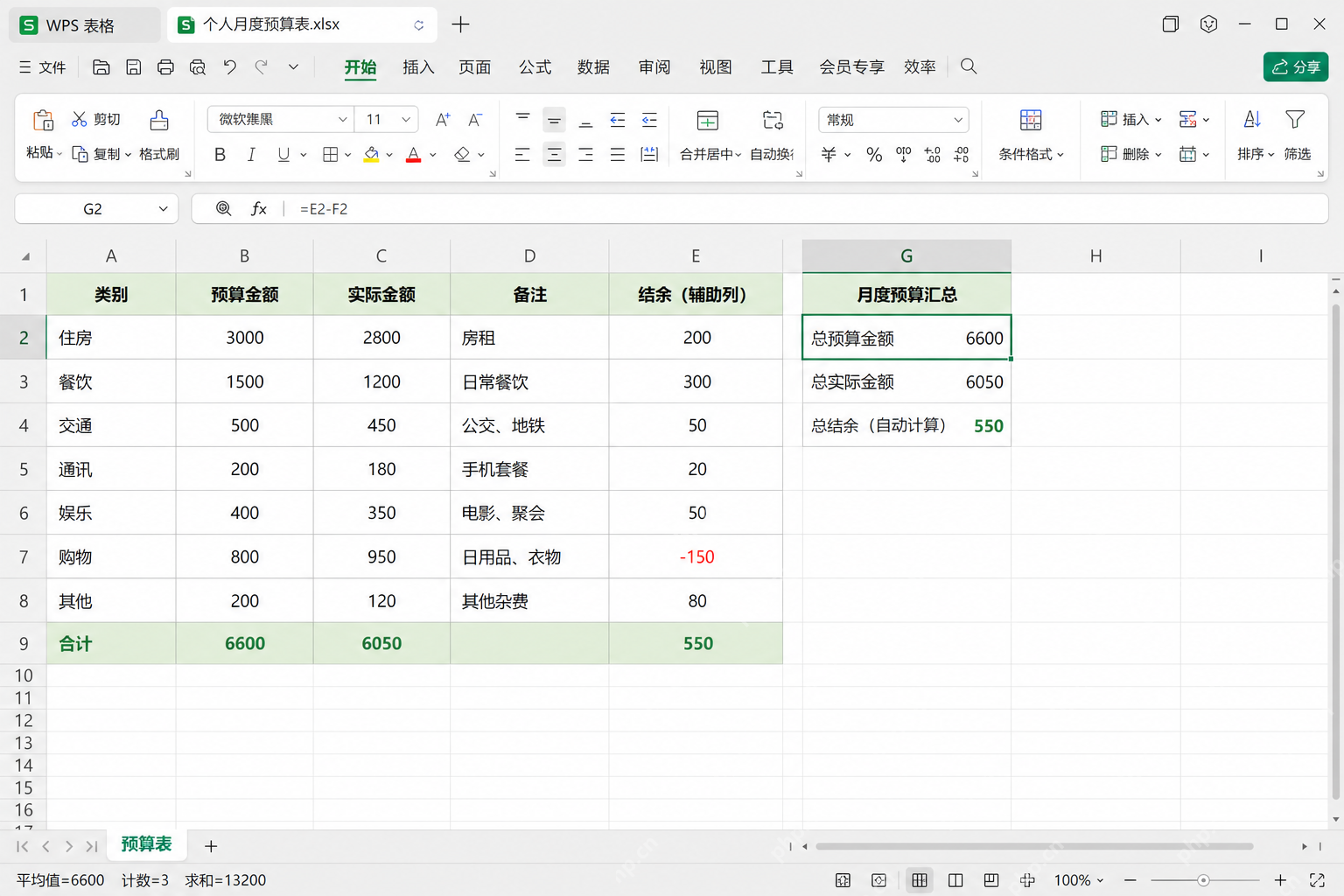Activate the format painter (格式刷)
The image size is (1344, 896).
(x=158, y=136)
